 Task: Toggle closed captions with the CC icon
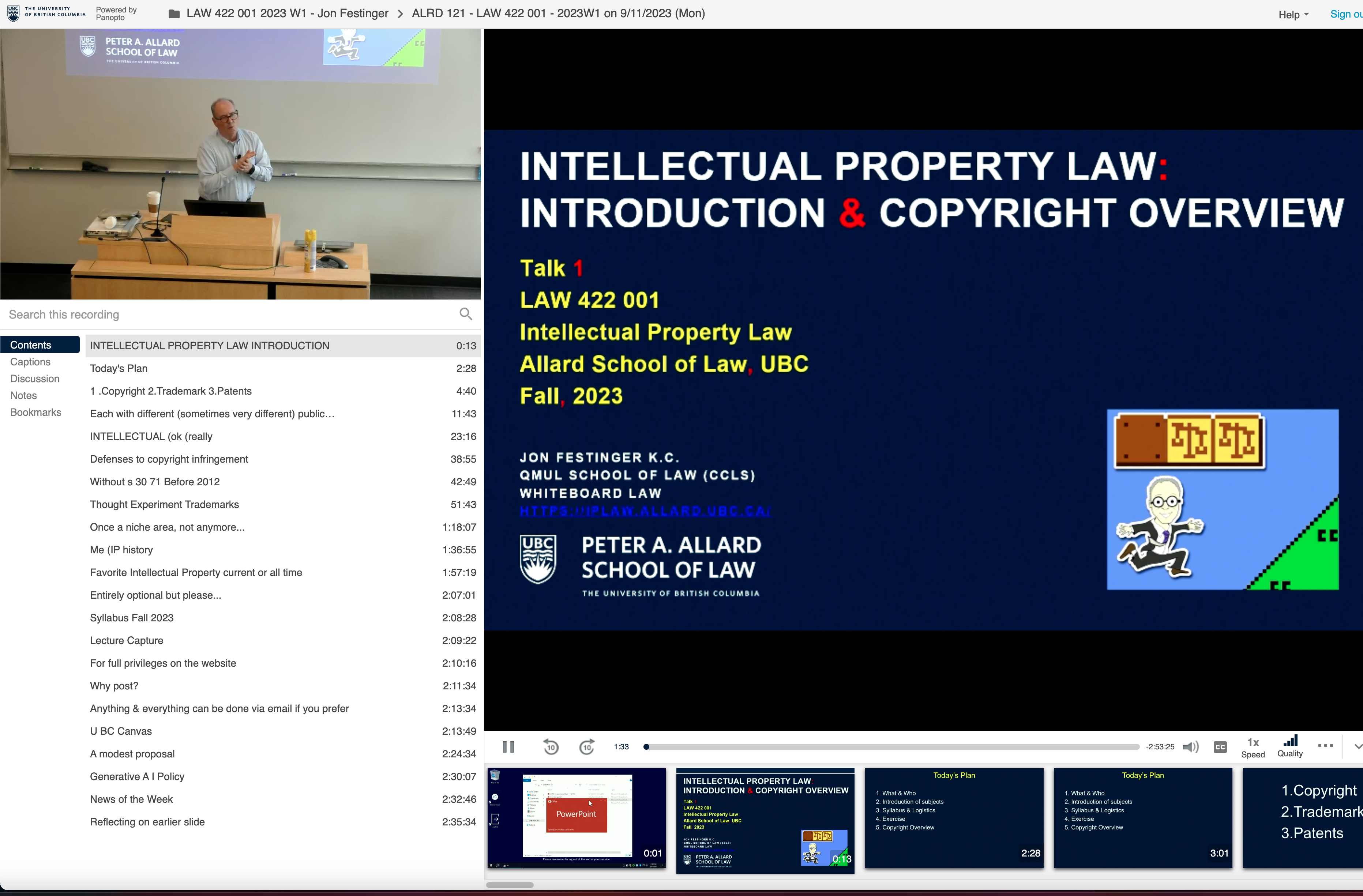click(x=1220, y=746)
